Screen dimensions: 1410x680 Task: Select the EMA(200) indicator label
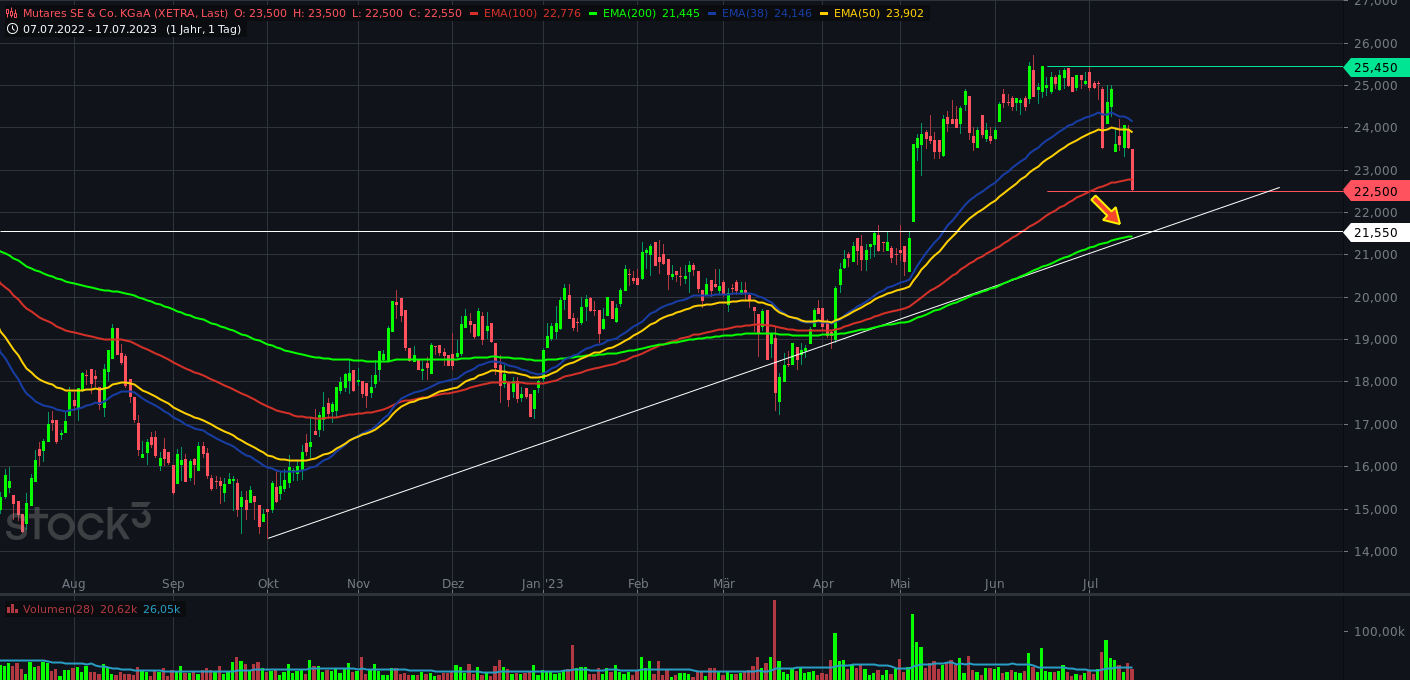[x=630, y=13]
